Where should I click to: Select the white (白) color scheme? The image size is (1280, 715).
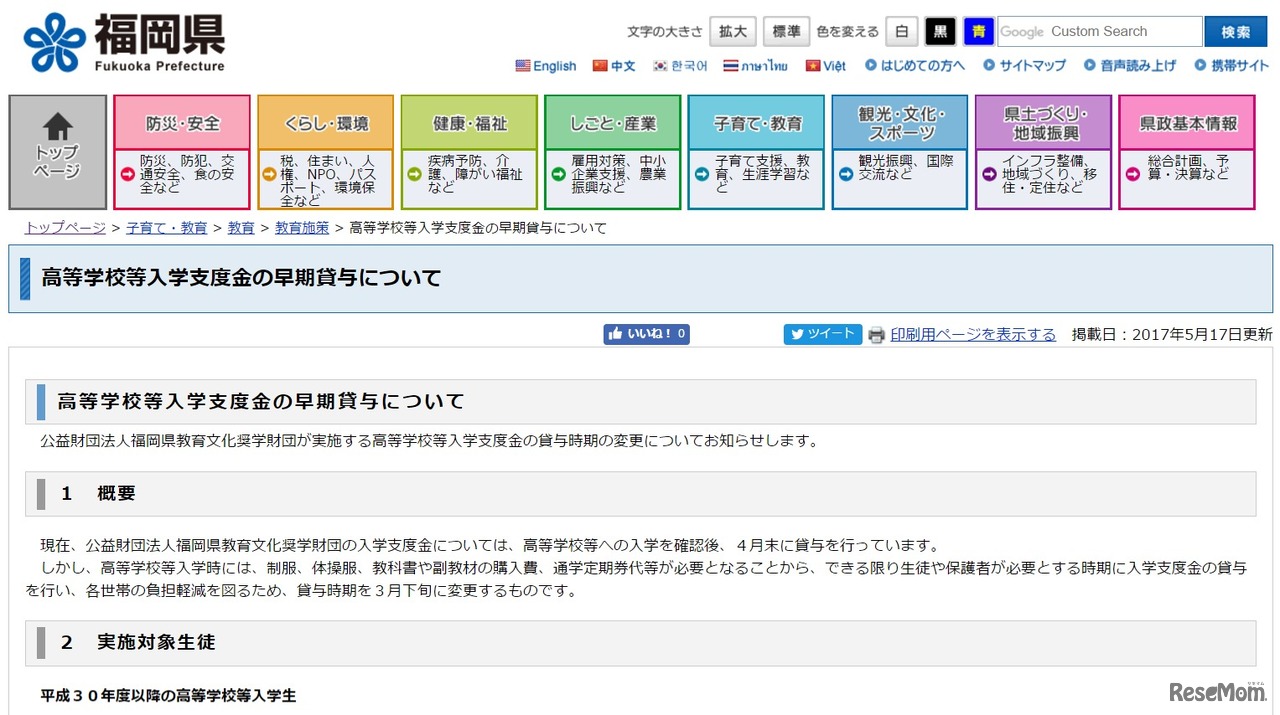tap(901, 32)
